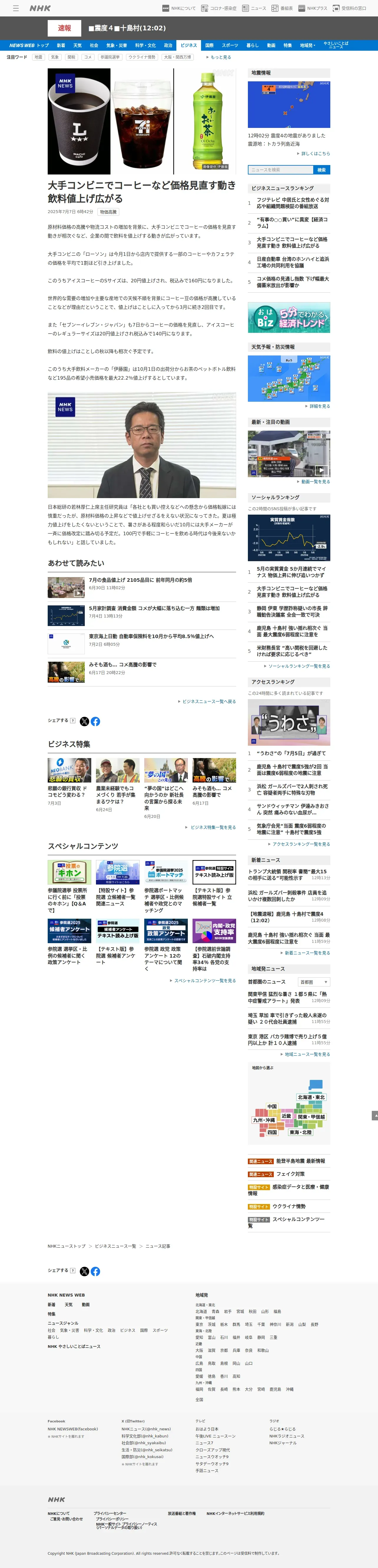Open NHKについて header link
The width and height of the screenshot is (378, 1568).
click(x=179, y=9)
